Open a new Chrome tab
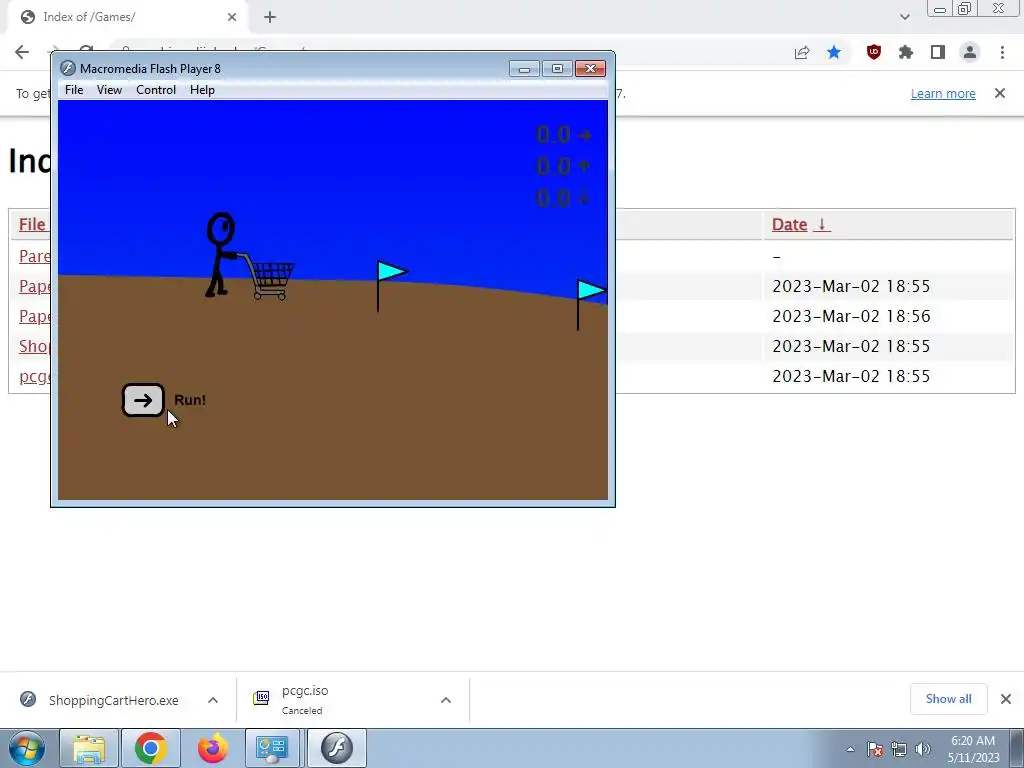1024x768 pixels. pyautogui.click(x=270, y=17)
